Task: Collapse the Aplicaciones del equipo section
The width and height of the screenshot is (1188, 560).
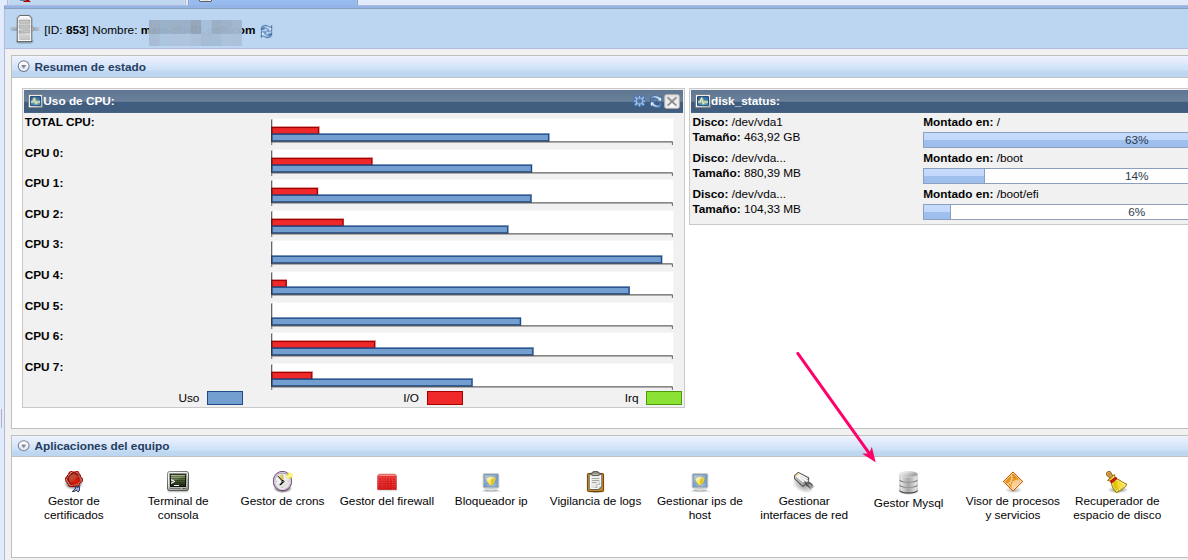Action: tap(24, 446)
